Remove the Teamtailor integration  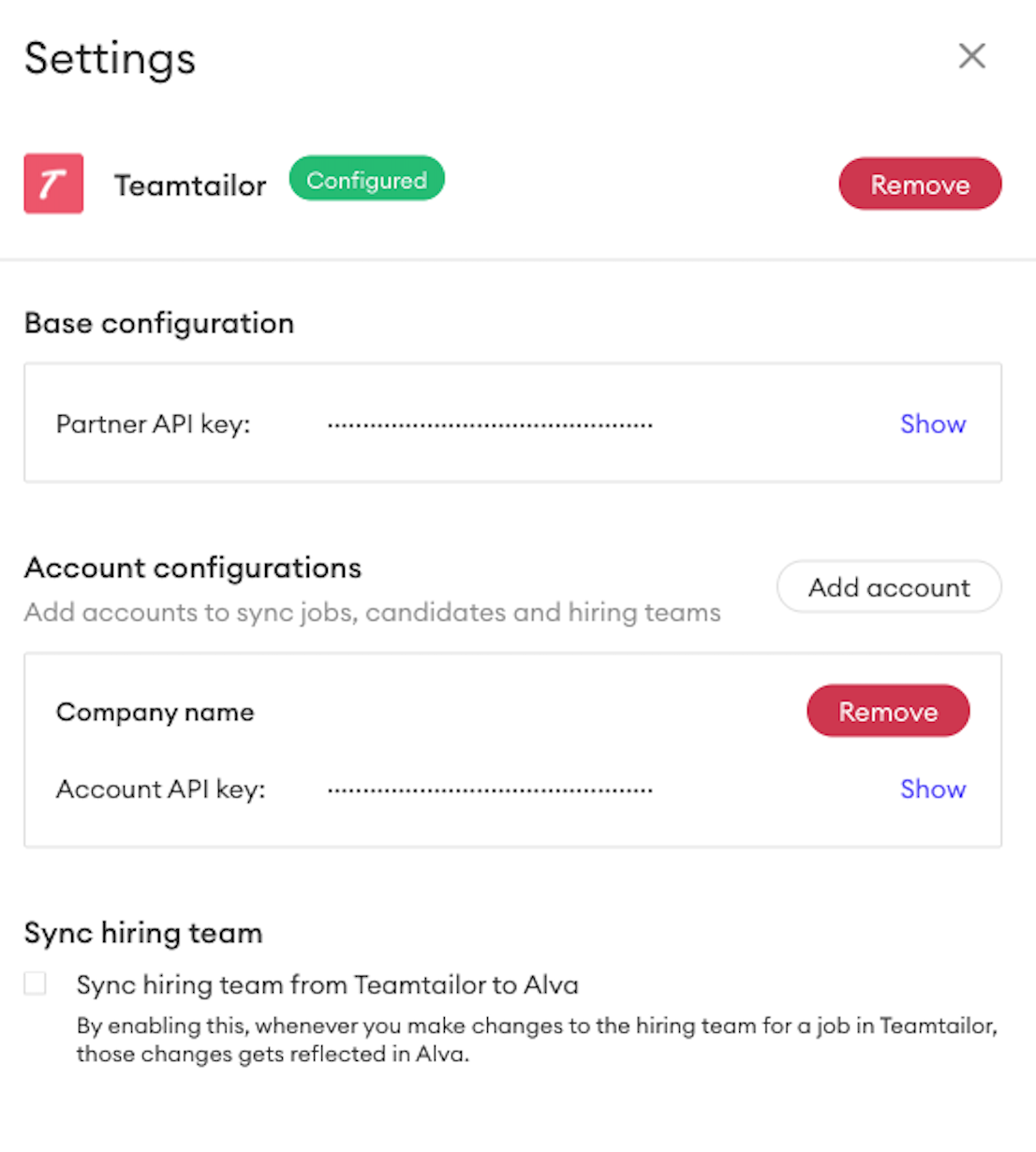(920, 184)
